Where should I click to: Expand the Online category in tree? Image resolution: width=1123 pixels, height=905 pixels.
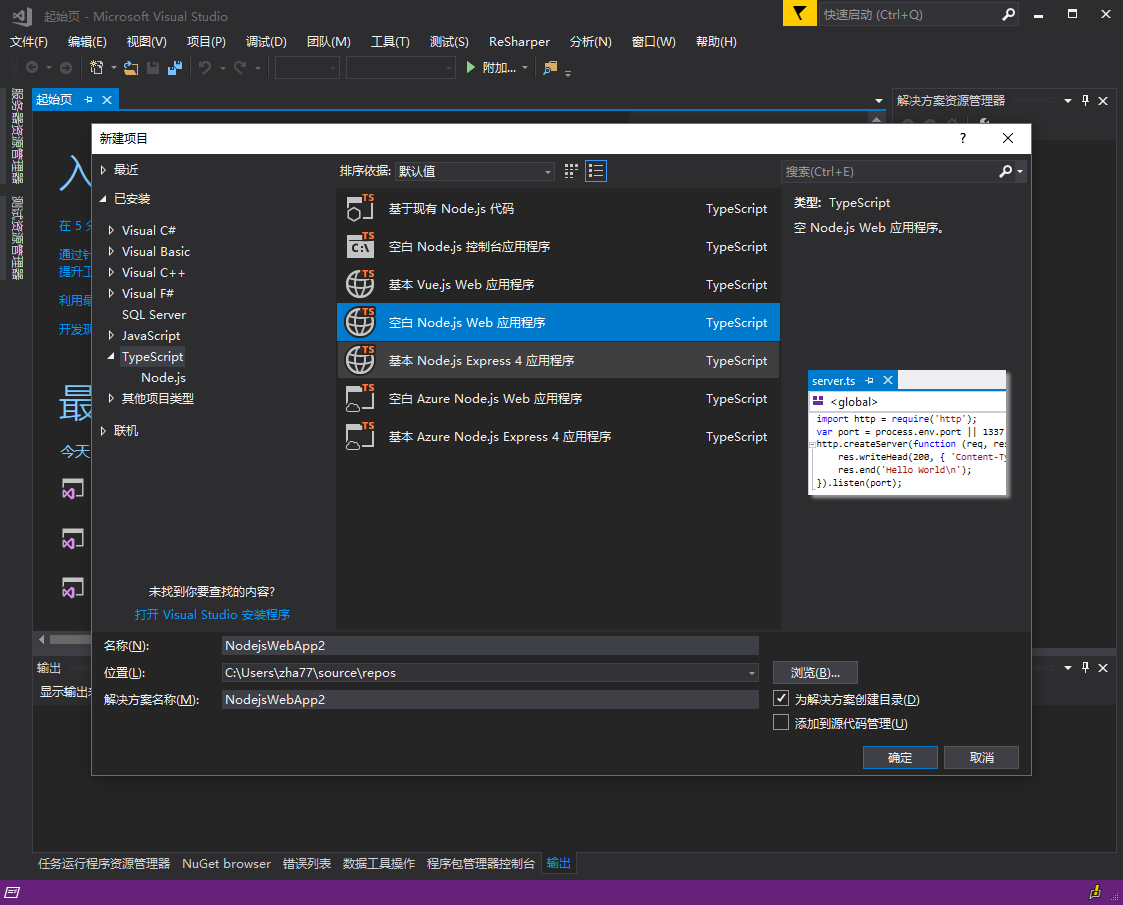pyautogui.click(x=103, y=430)
